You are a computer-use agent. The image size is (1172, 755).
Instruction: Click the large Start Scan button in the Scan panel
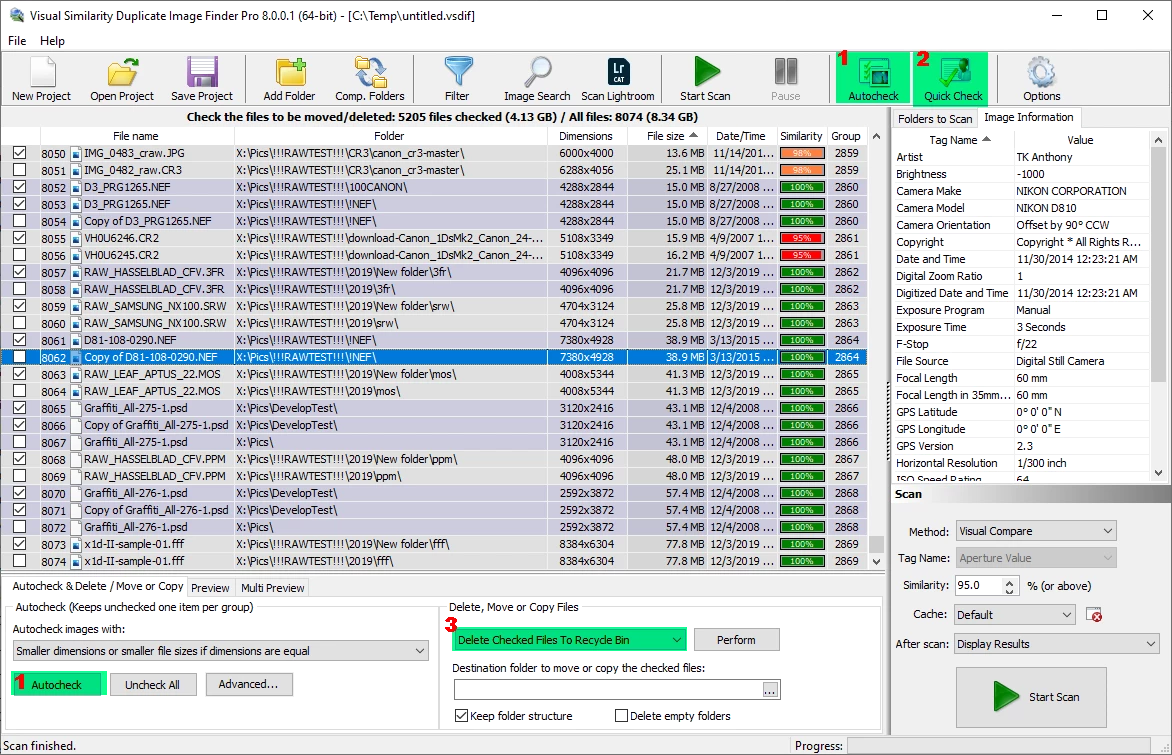click(1031, 697)
